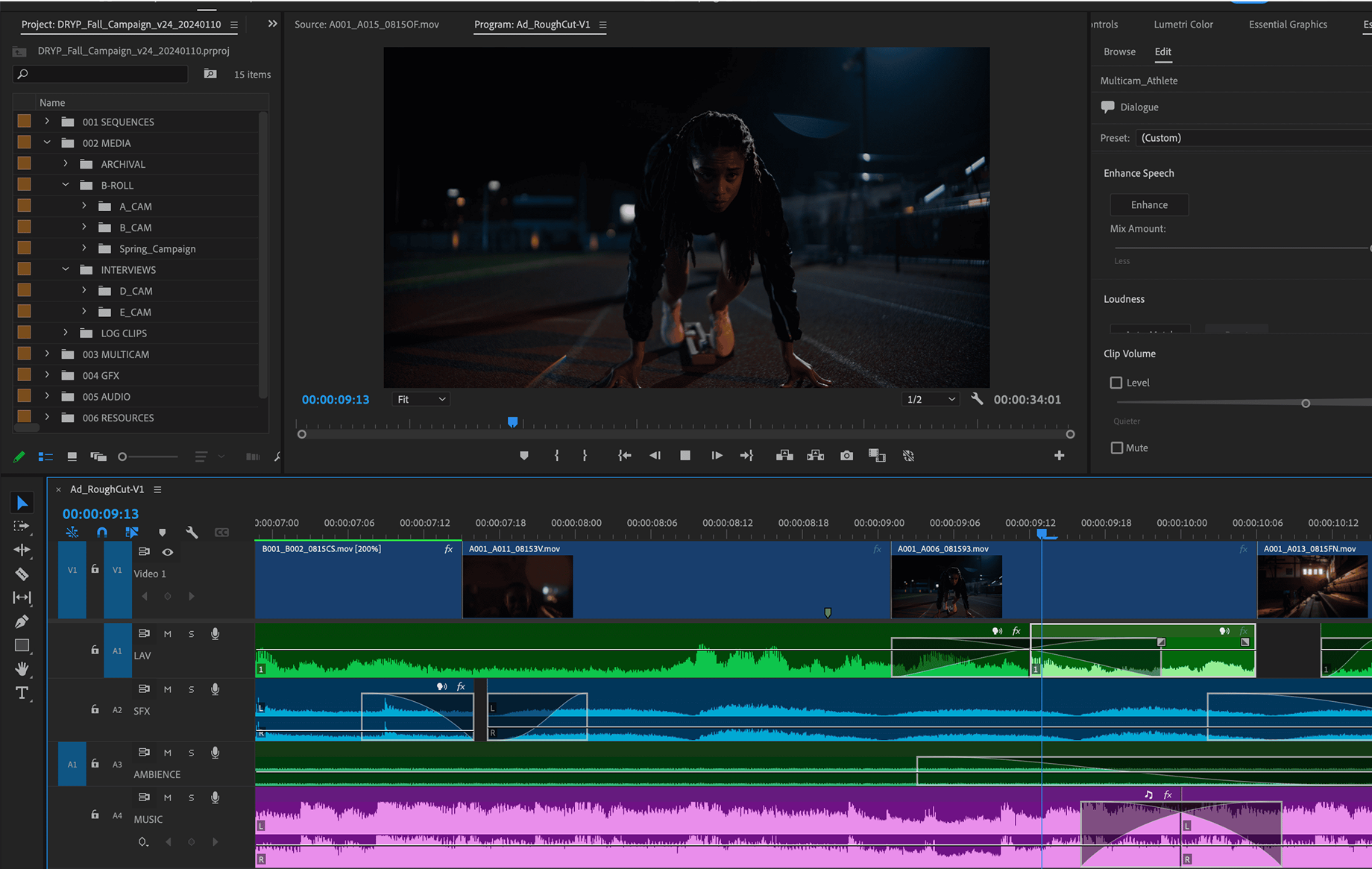Toggle Linked Selection in timeline
The height and width of the screenshot is (869, 1372).
[x=132, y=533]
